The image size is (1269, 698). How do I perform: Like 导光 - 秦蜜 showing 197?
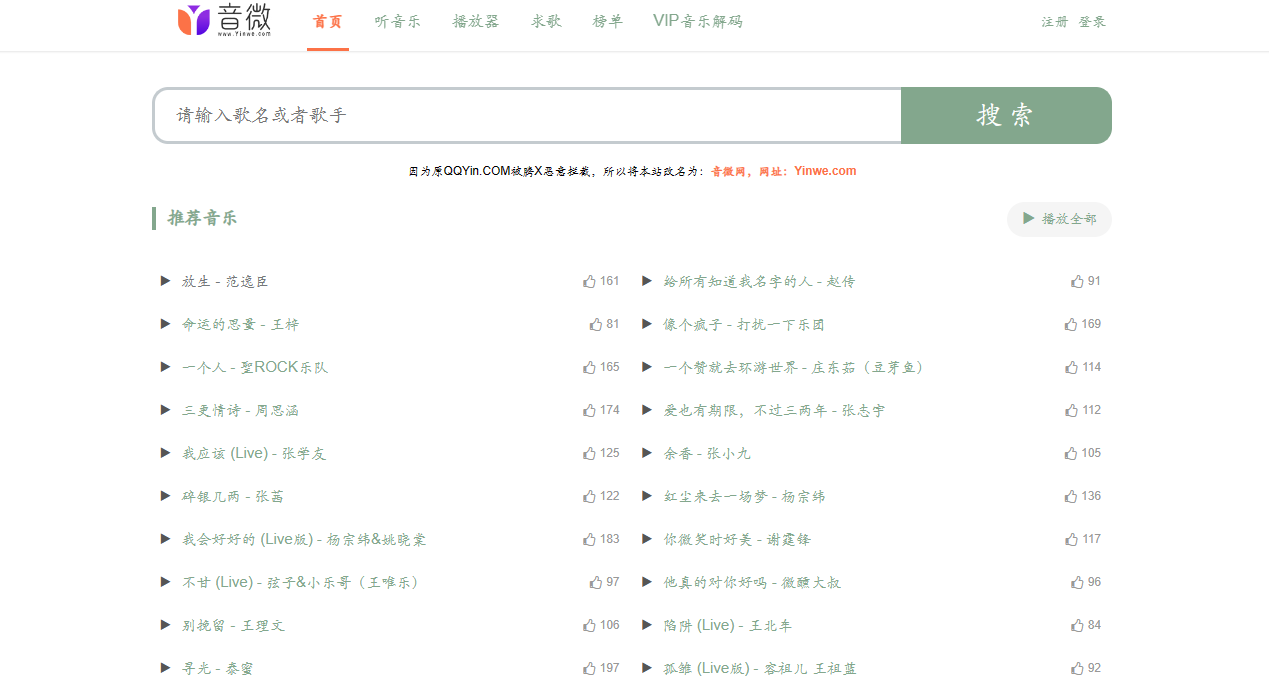pos(601,668)
